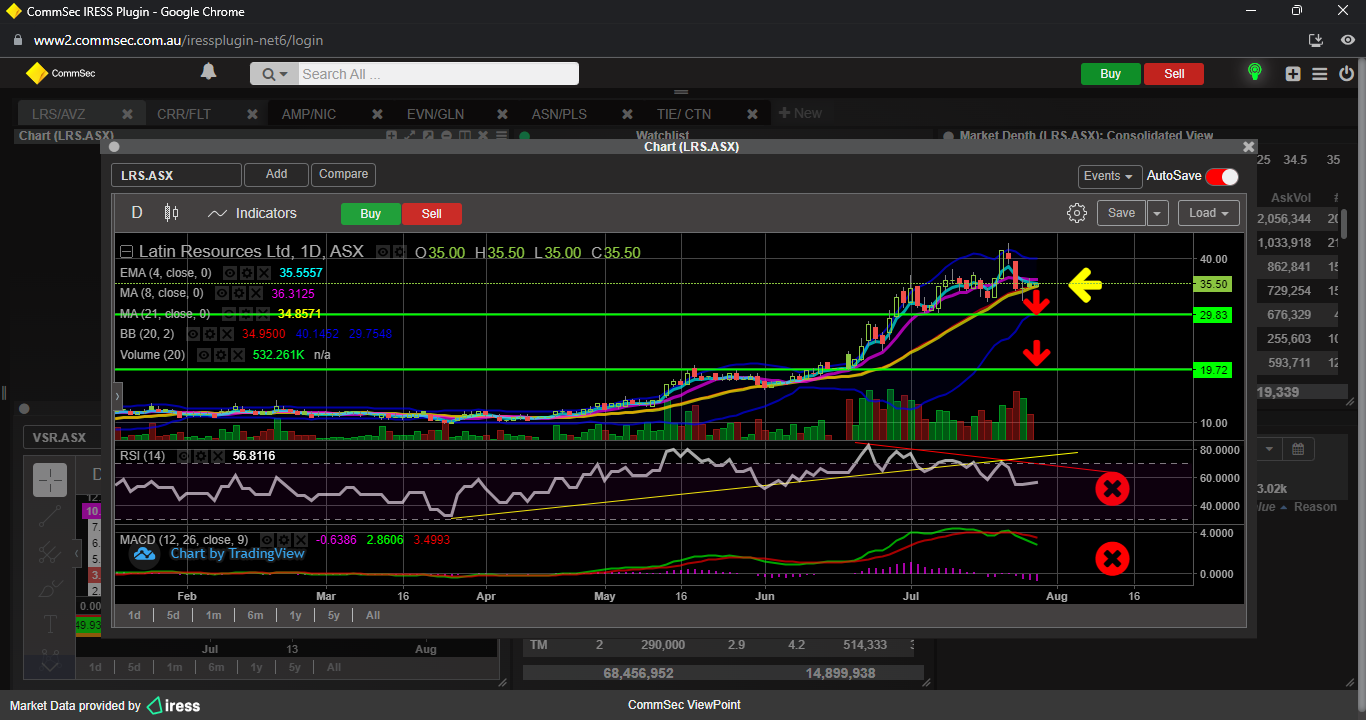Screen dimensions: 1366x720
Task: Open settings gear for RSI (14)
Action: (201, 456)
